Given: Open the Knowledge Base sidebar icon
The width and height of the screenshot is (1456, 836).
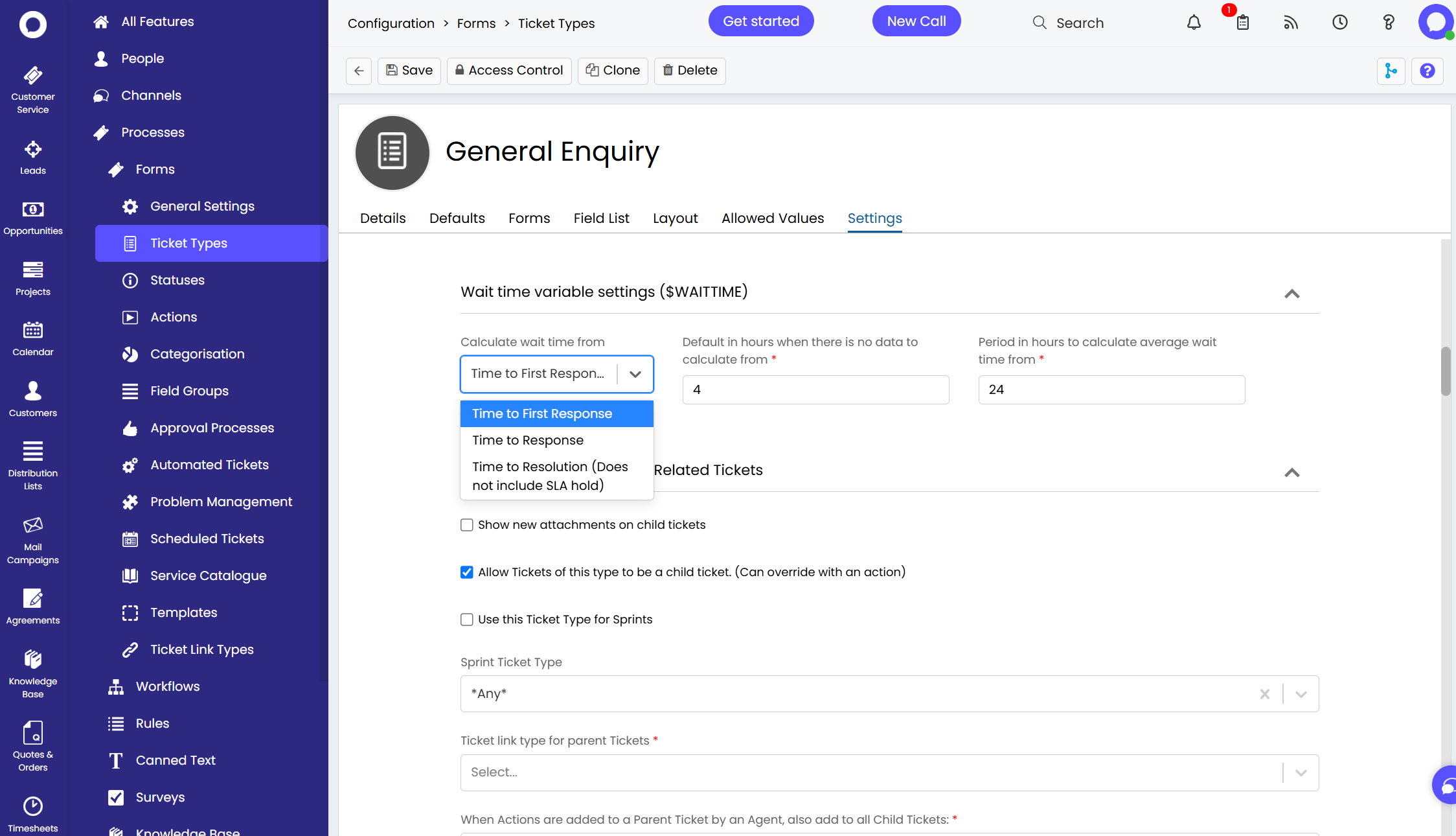Looking at the screenshot, I should [x=33, y=673].
